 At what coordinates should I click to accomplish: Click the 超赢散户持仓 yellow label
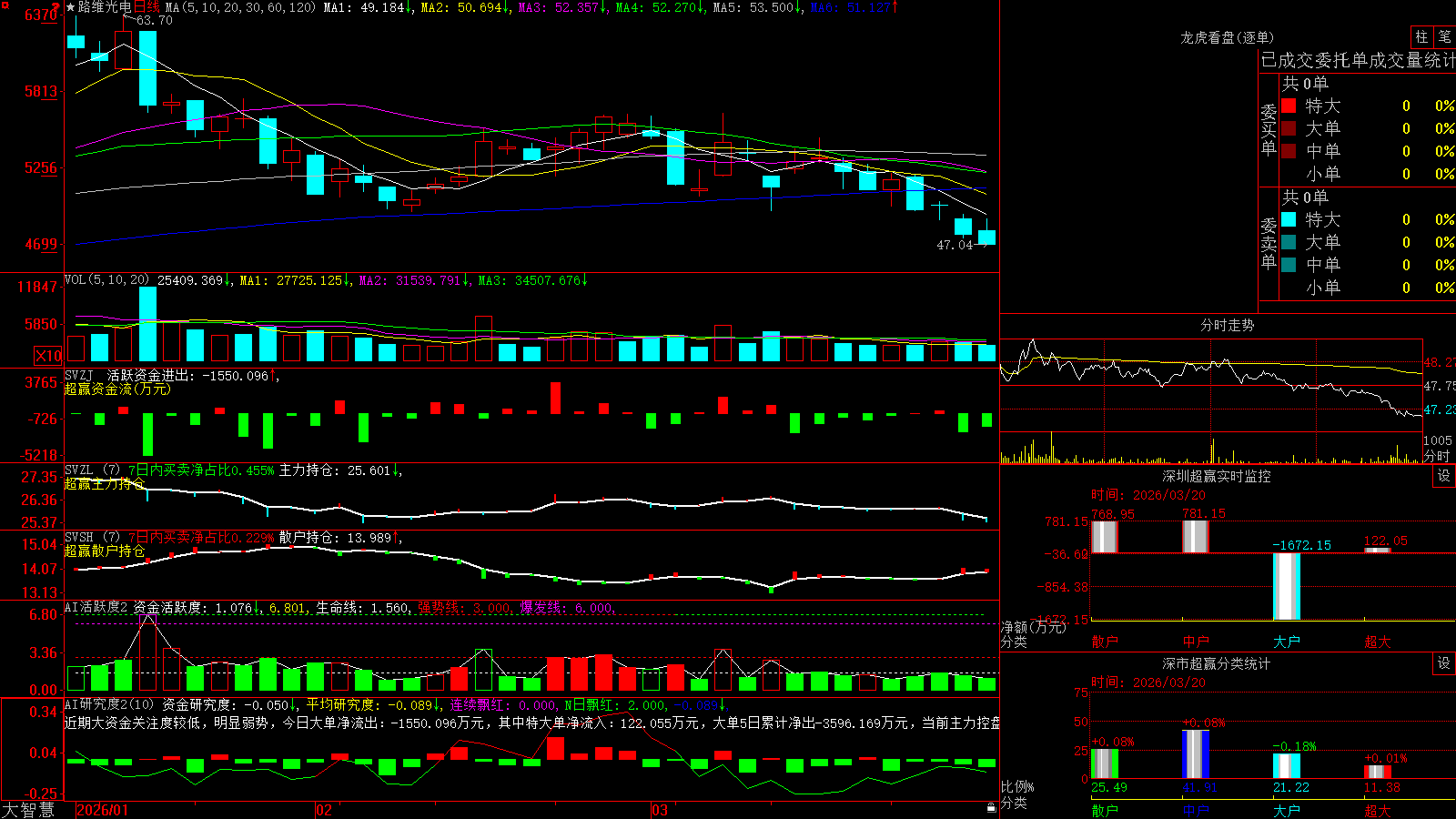pos(105,551)
